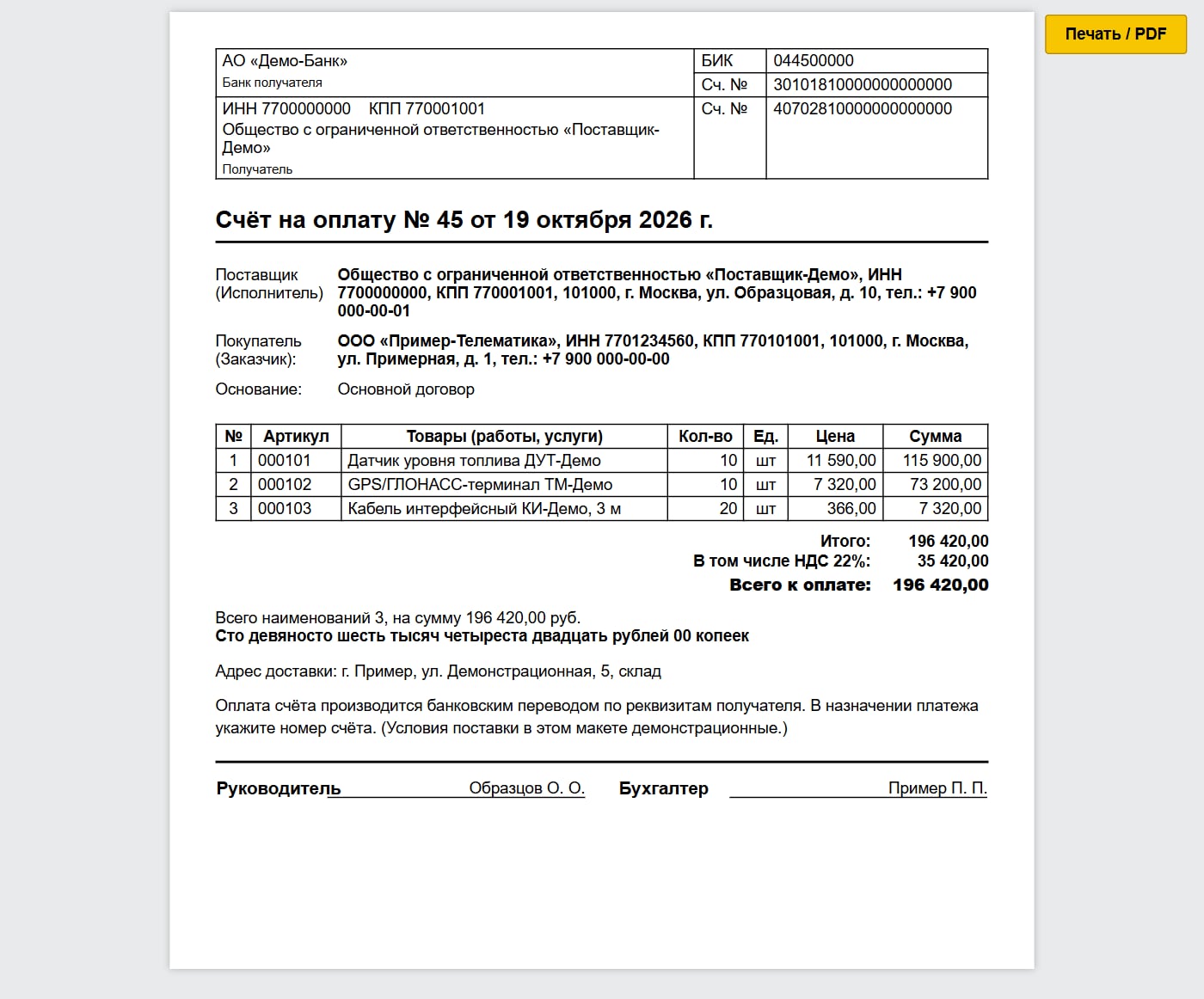Click correspondent account 30101810000000000000
1204x999 pixels.
[x=863, y=85]
